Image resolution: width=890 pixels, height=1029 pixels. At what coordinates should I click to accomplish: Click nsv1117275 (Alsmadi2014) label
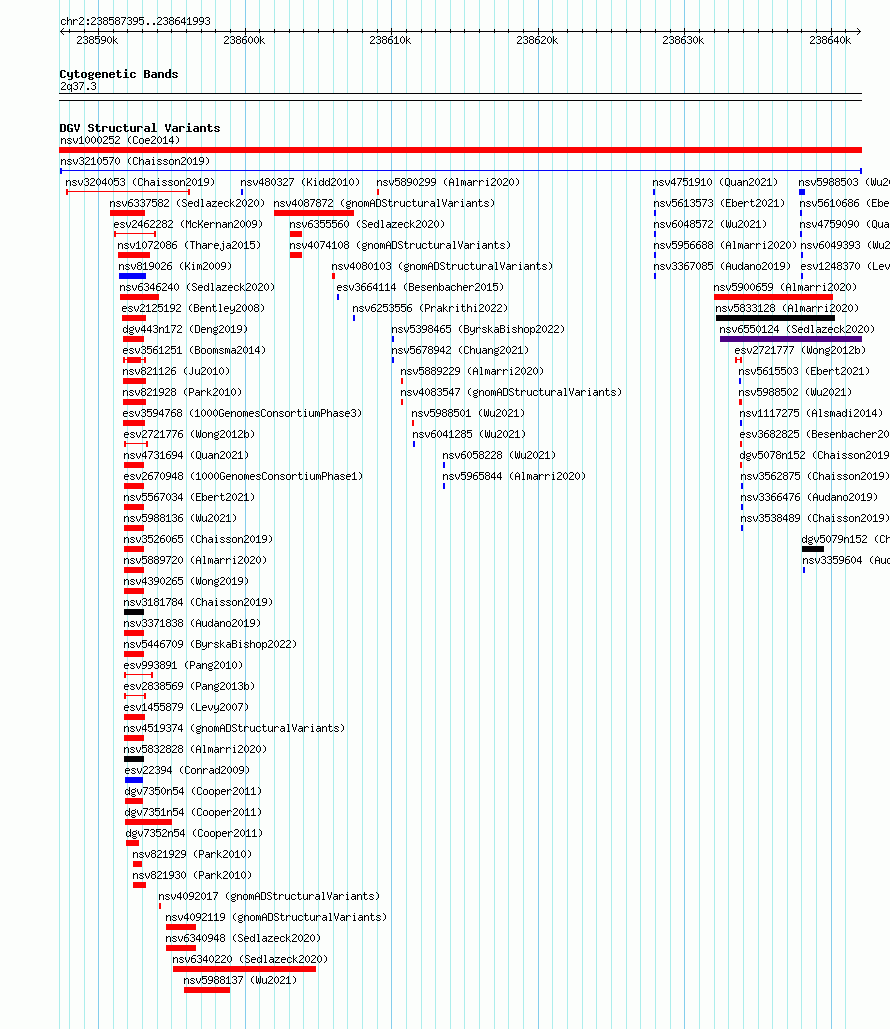(x=811, y=413)
